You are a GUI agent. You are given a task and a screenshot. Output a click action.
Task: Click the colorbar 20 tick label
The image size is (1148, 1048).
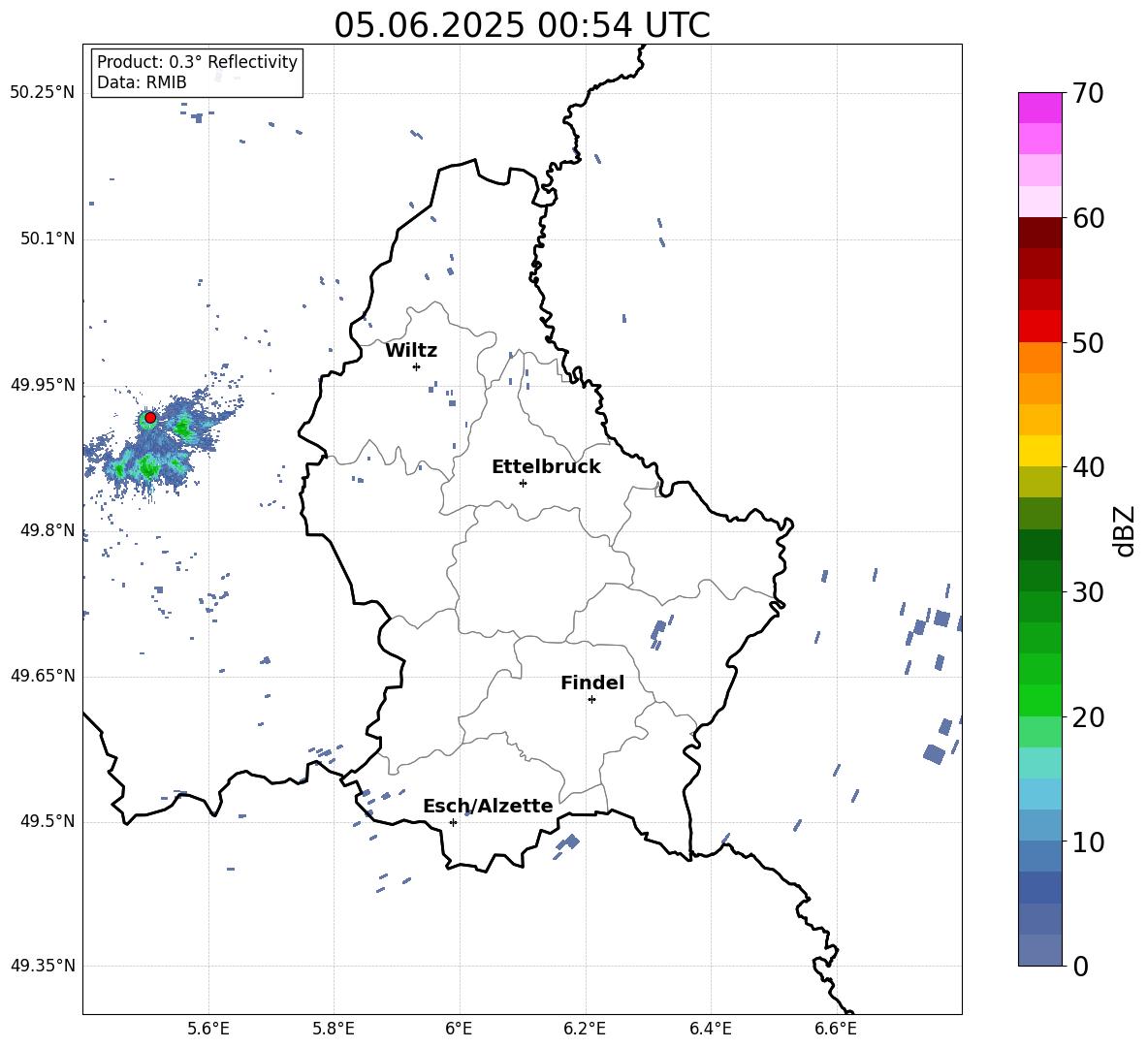click(x=1088, y=717)
